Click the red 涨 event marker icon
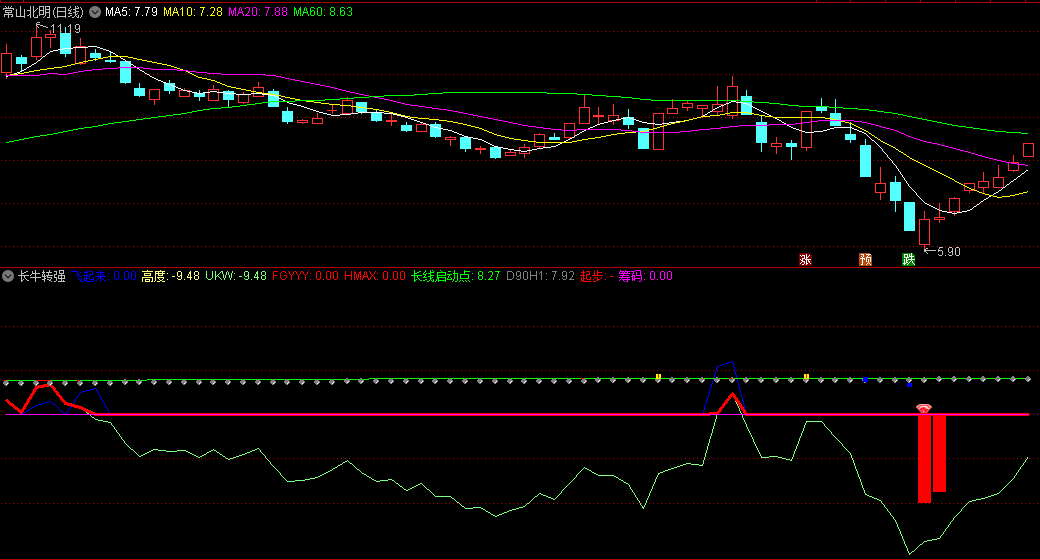 pyautogui.click(x=805, y=259)
